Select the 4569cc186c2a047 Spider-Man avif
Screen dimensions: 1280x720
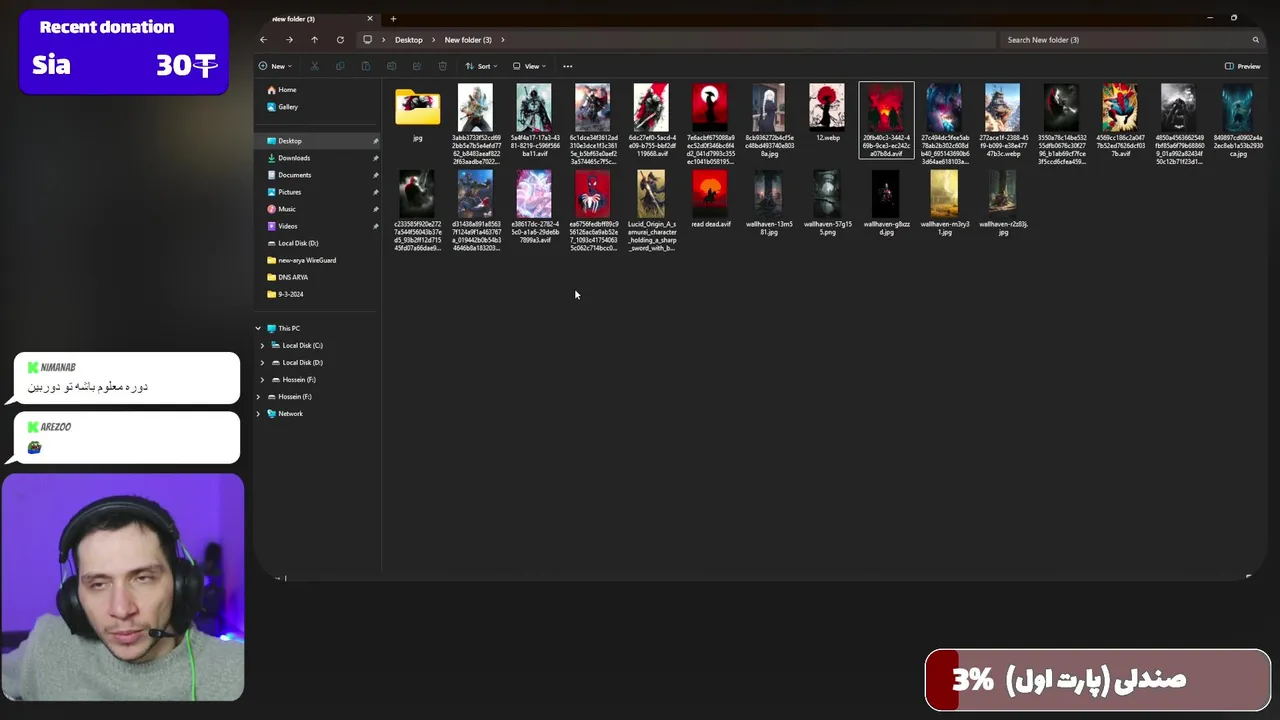1120,120
